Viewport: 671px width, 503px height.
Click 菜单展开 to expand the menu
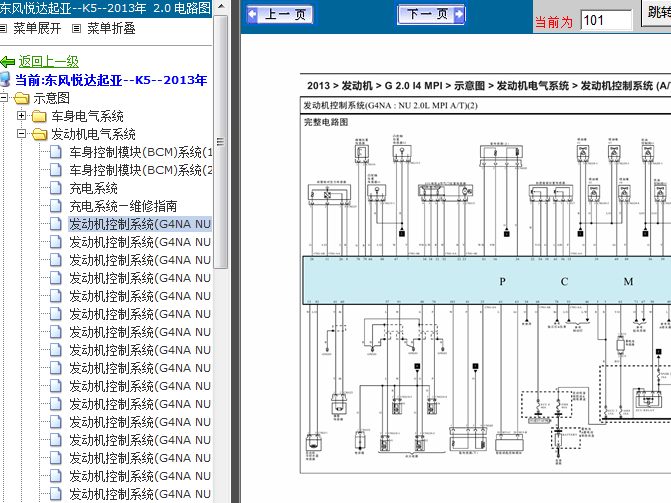click(37, 29)
